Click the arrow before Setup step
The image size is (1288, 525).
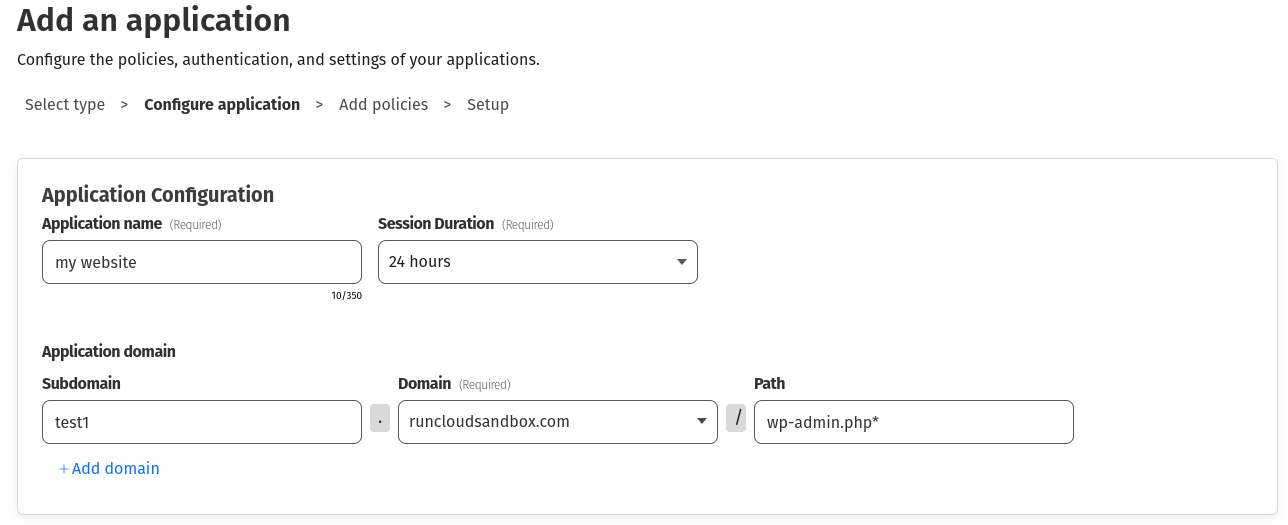(447, 105)
